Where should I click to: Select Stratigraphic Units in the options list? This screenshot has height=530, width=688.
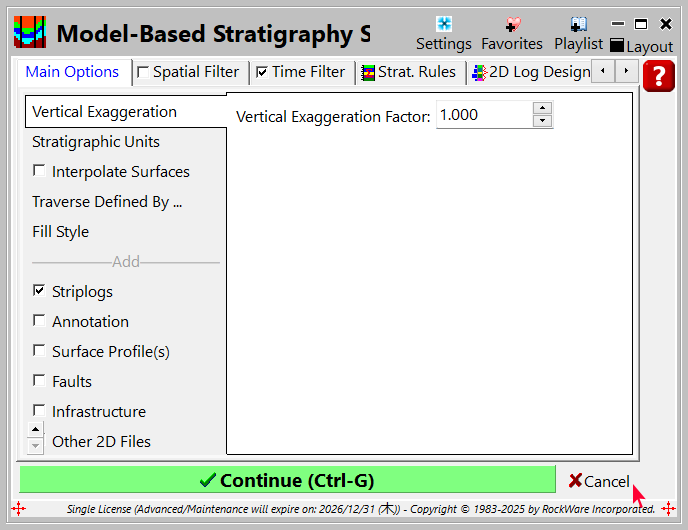96,142
